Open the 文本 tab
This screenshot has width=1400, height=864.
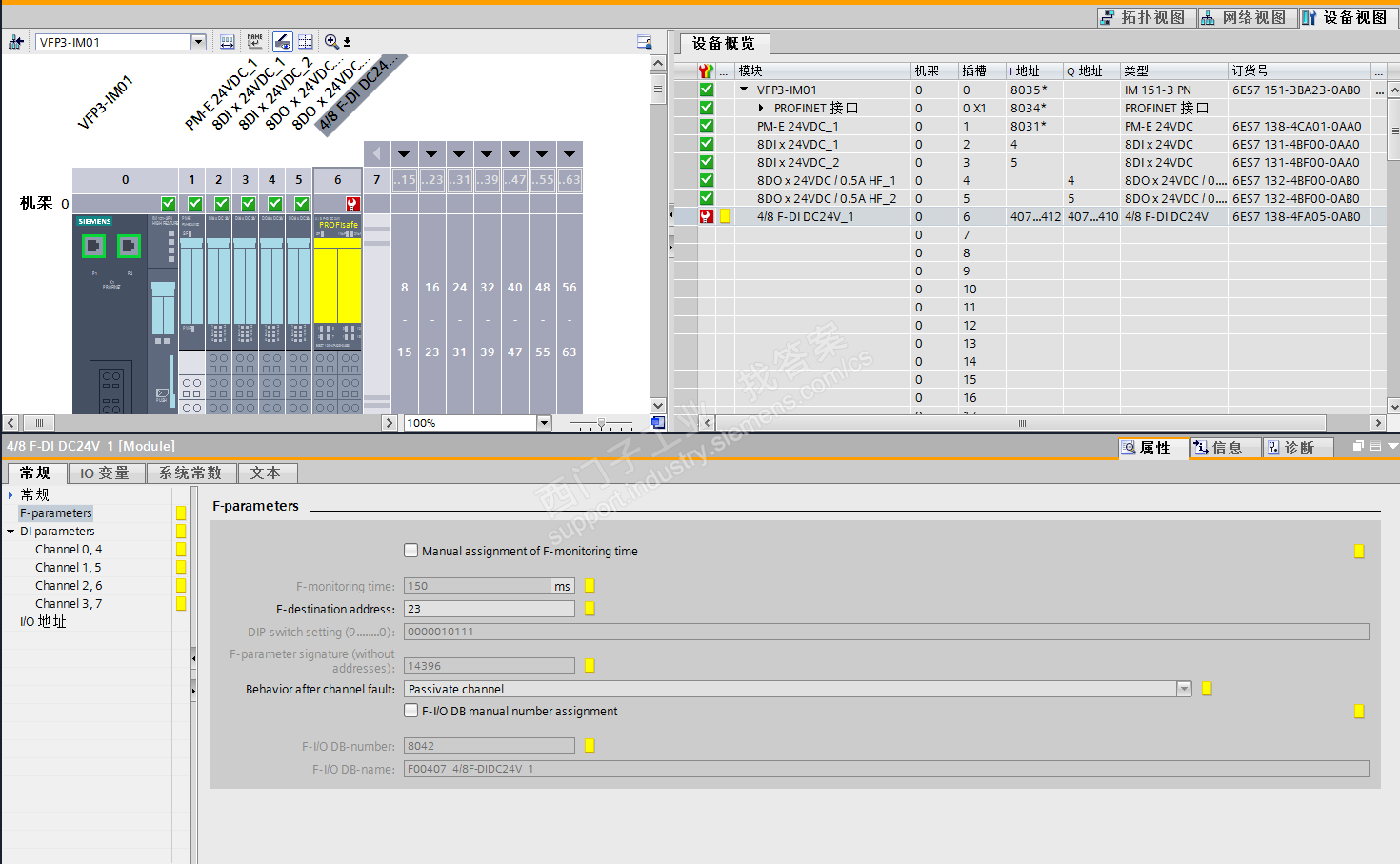(267, 473)
